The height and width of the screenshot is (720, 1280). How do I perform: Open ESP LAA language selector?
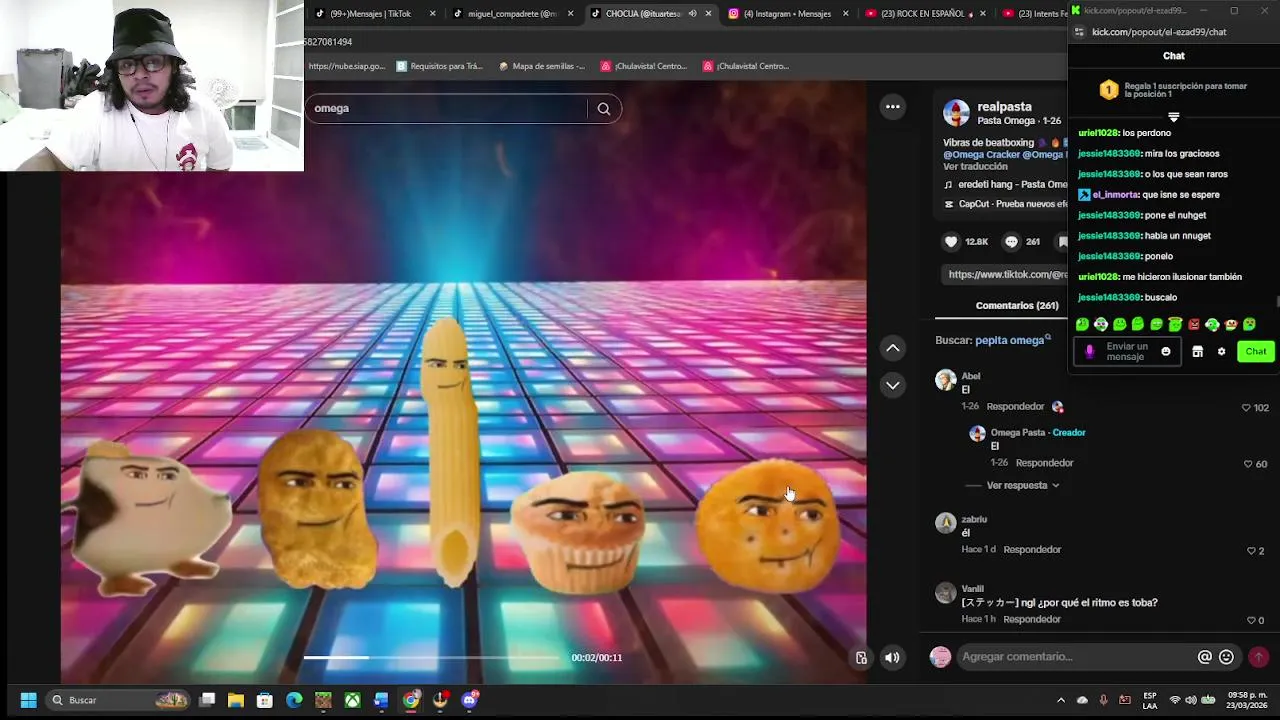click(x=1150, y=700)
